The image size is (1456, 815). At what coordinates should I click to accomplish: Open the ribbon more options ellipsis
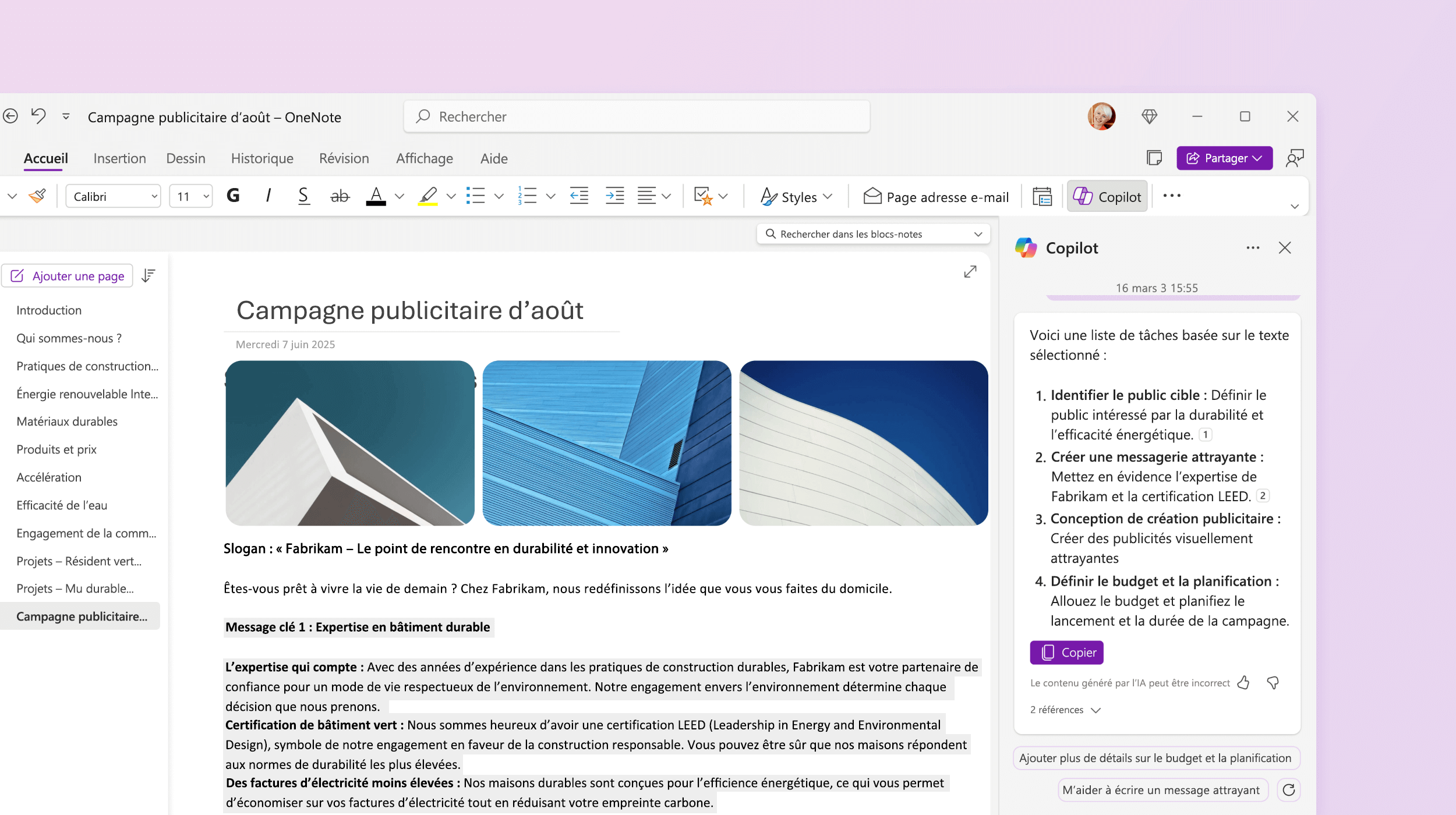[x=1172, y=196]
